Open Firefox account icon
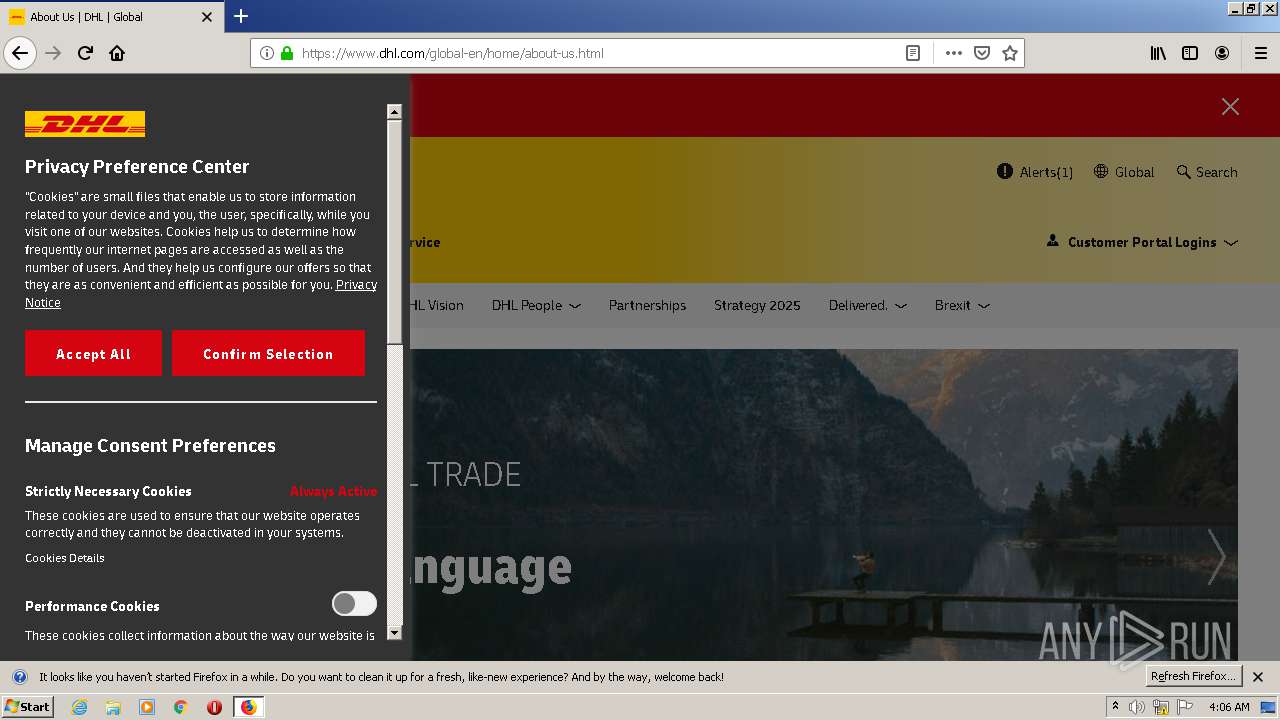The height and width of the screenshot is (720, 1280). pyautogui.click(x=1222, y=53)
